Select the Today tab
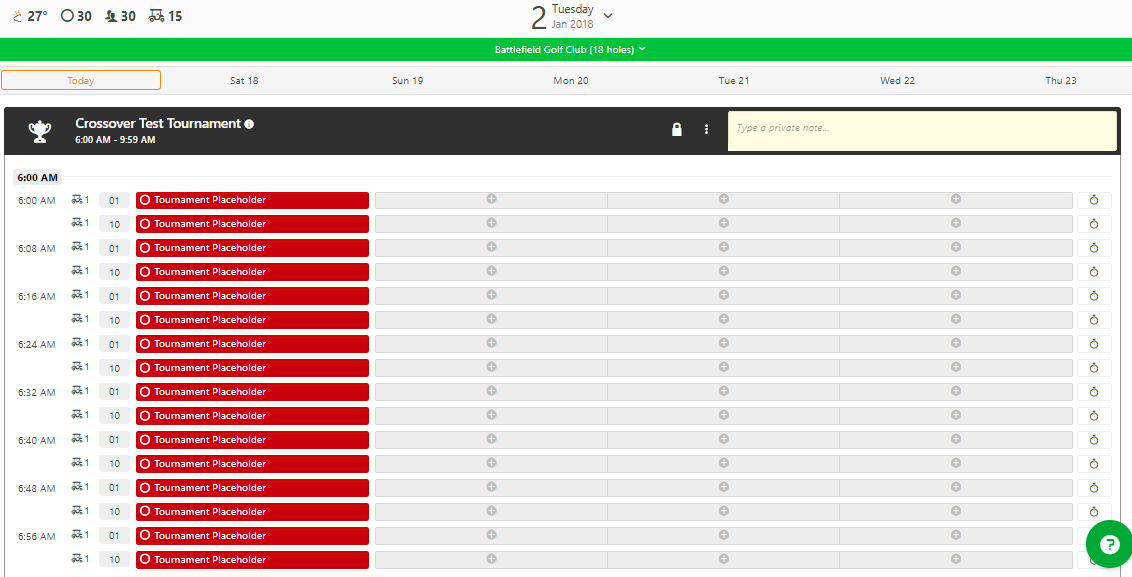This screenshot has width=1132, height=577. coord(81,80)
